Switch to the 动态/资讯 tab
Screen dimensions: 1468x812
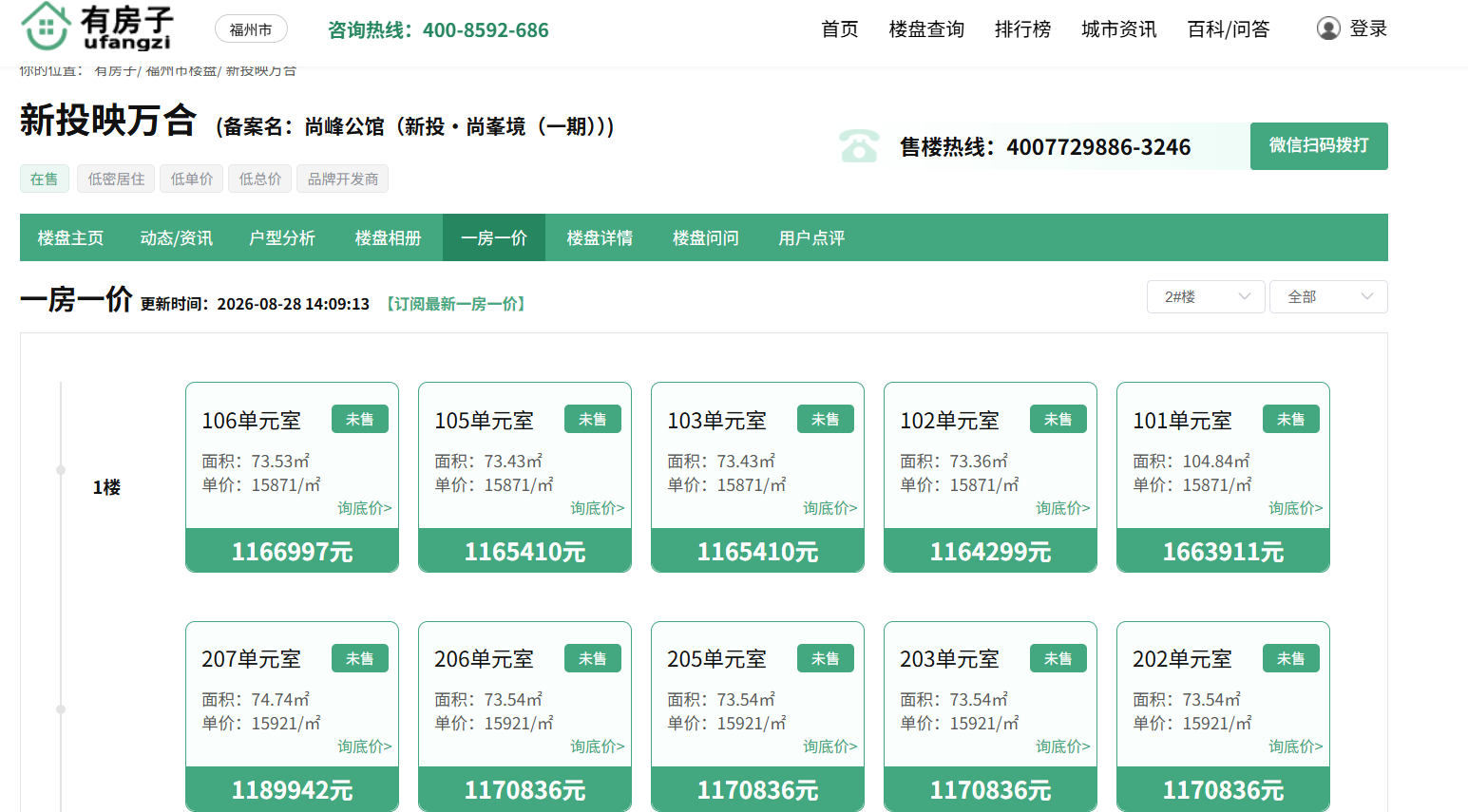click(177, 237)
